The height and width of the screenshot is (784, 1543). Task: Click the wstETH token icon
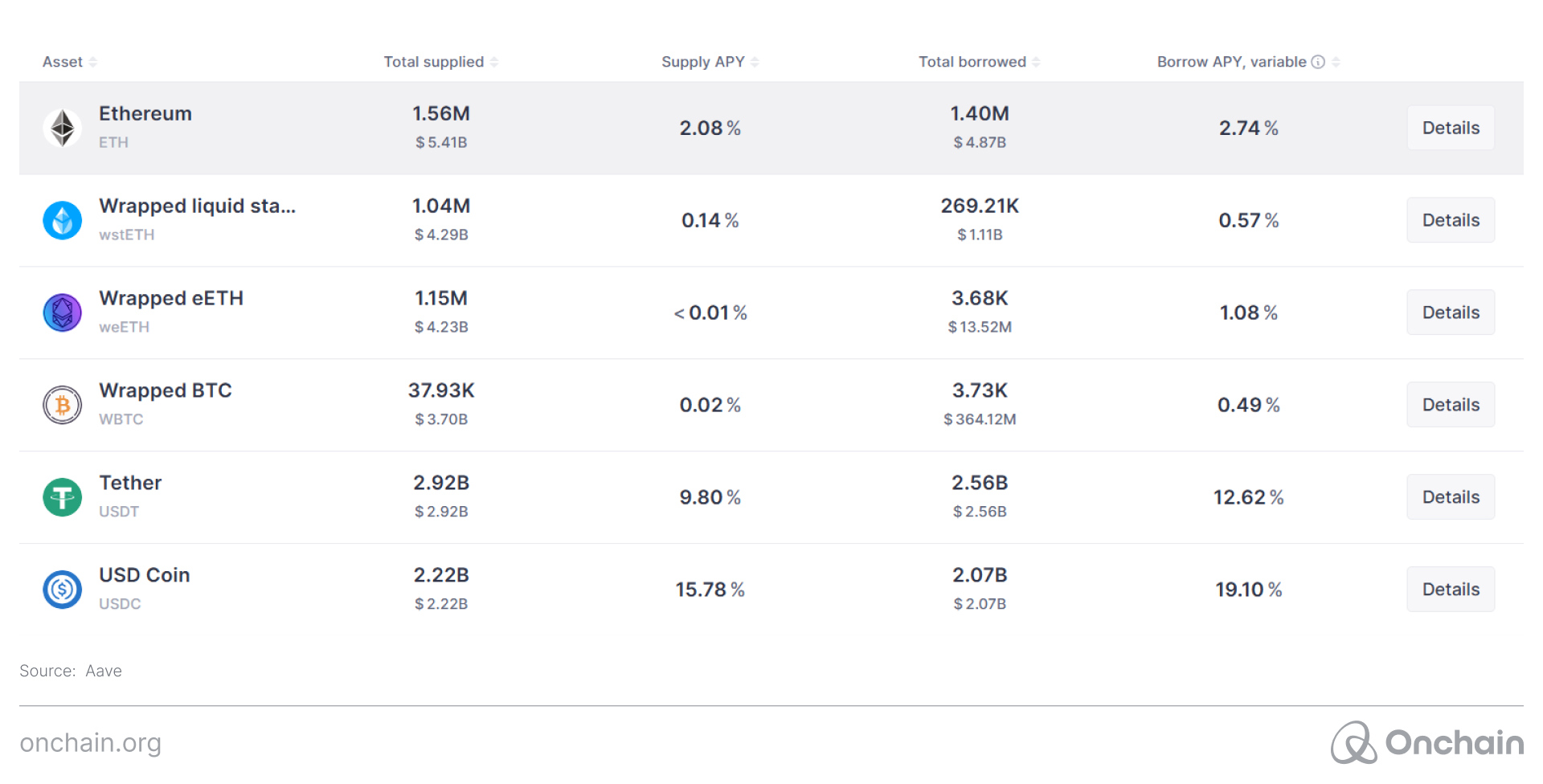[62, 220]
